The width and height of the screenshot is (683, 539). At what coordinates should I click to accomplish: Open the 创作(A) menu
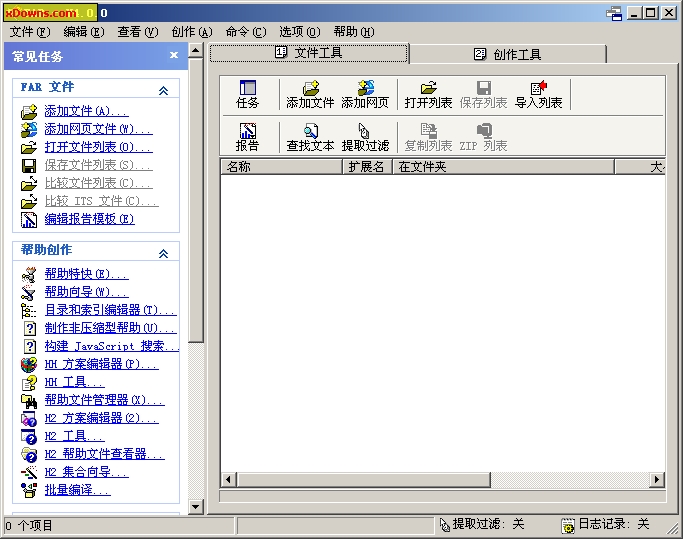(192, 32)
